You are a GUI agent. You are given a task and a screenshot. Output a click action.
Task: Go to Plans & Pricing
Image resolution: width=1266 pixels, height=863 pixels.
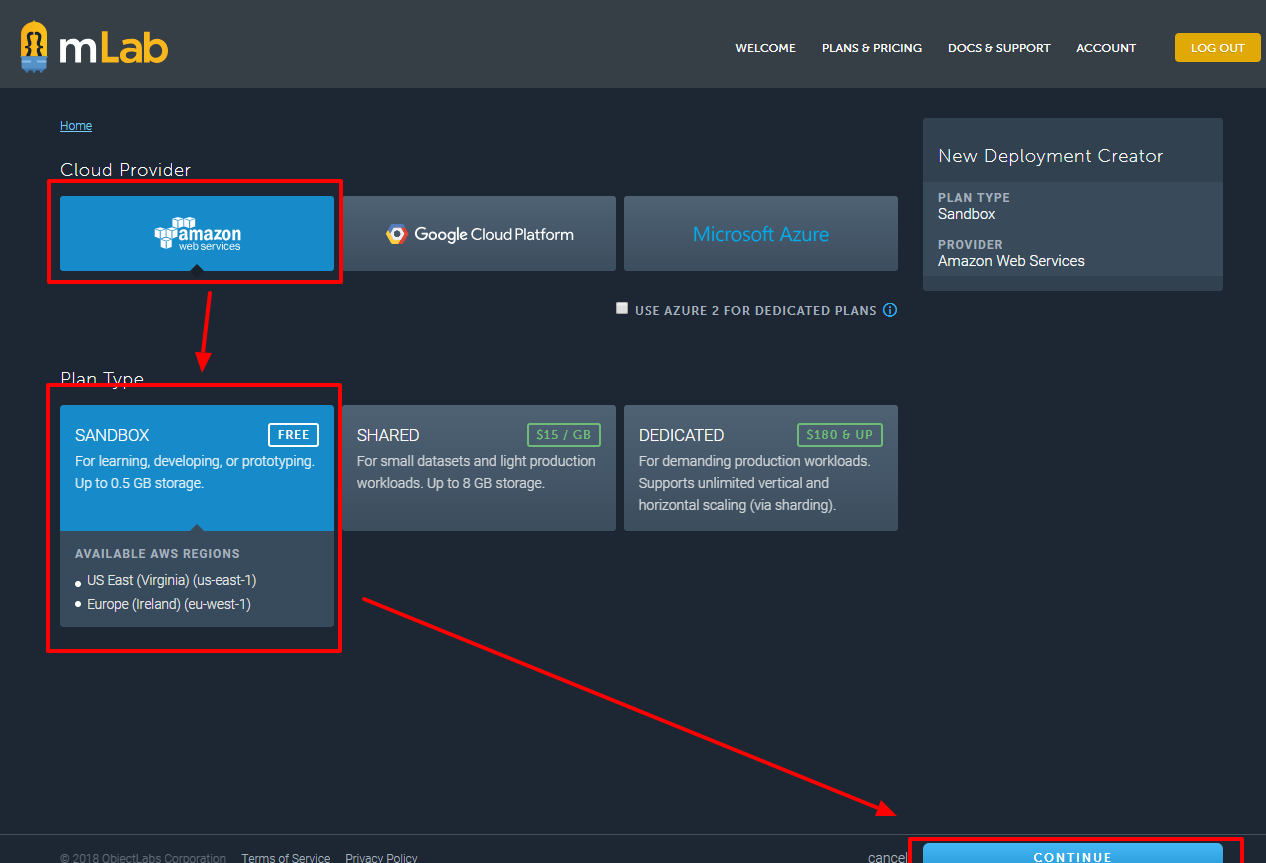point(872,48)
